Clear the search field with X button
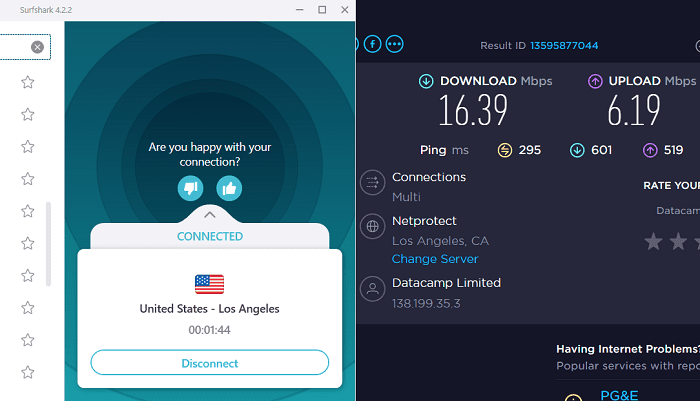This screenshot has height=401, width=700. click(37, 47)
